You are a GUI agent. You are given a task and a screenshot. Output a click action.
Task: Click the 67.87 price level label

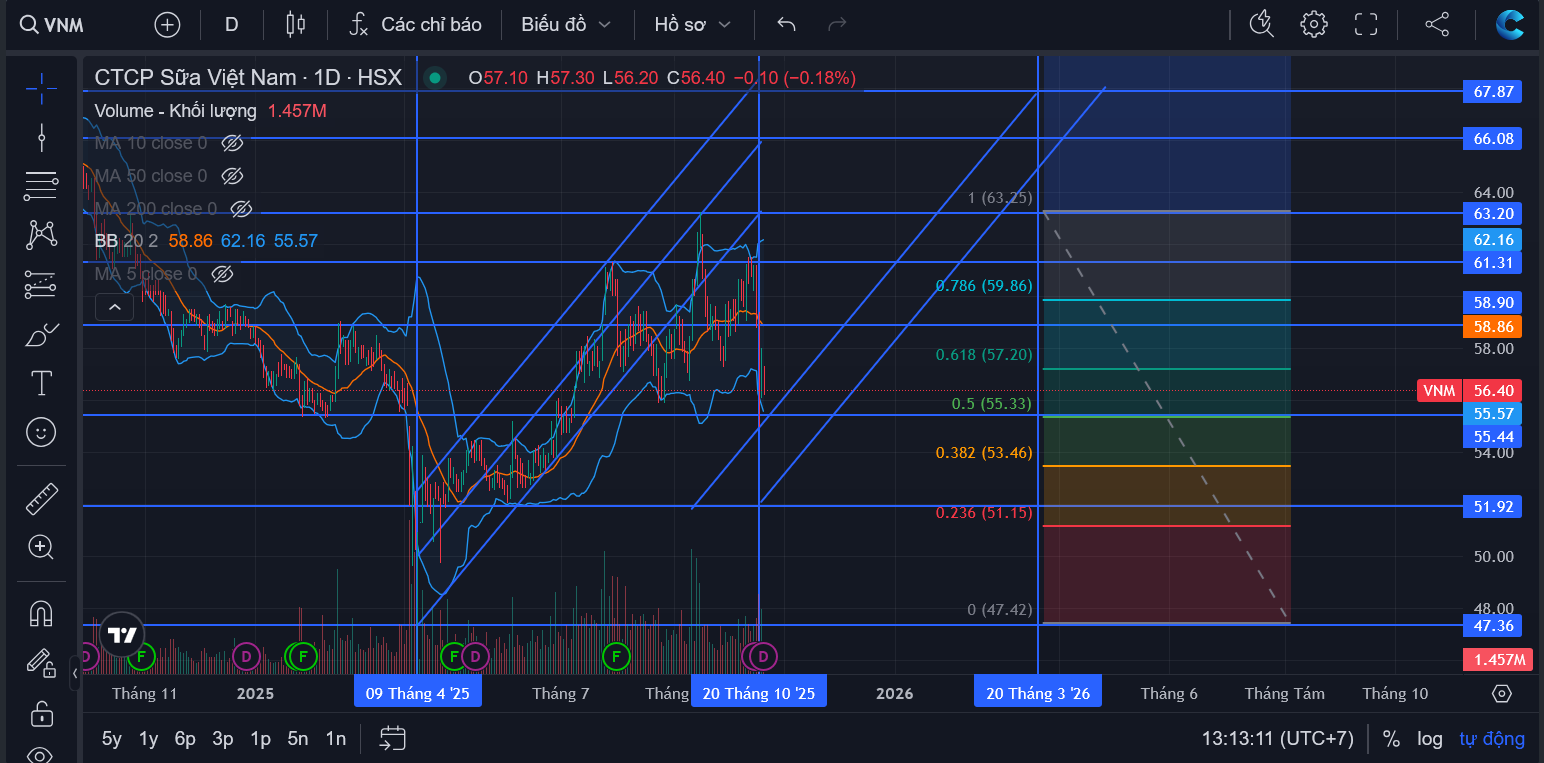1492,92
